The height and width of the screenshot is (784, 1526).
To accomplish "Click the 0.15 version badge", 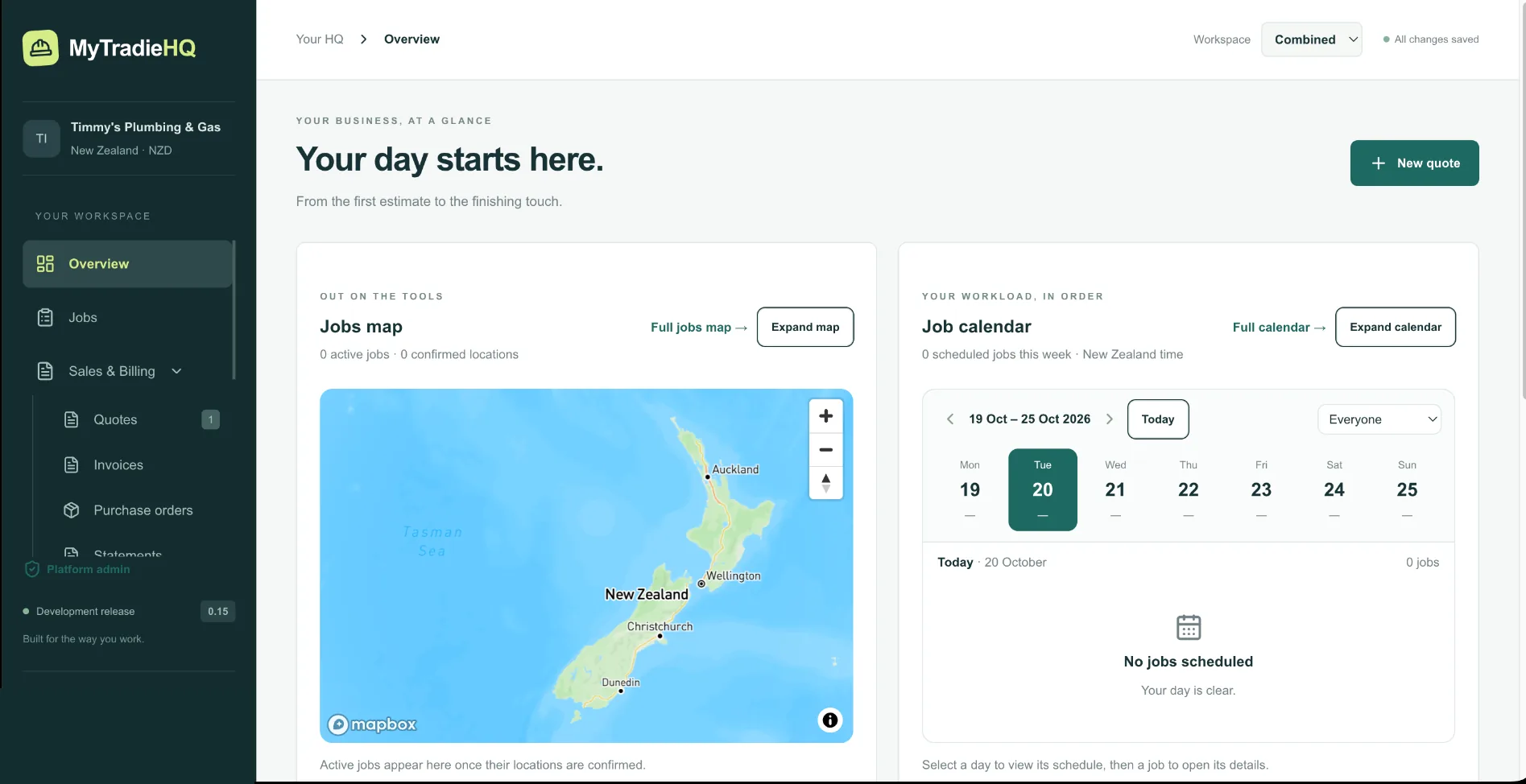I will 217,612.
